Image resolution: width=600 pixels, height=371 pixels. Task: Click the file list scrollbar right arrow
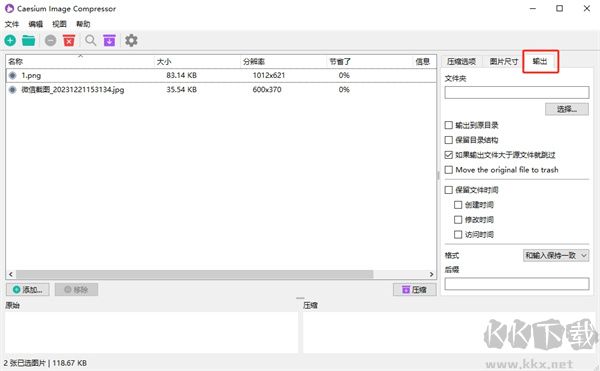tap(431, 274)
